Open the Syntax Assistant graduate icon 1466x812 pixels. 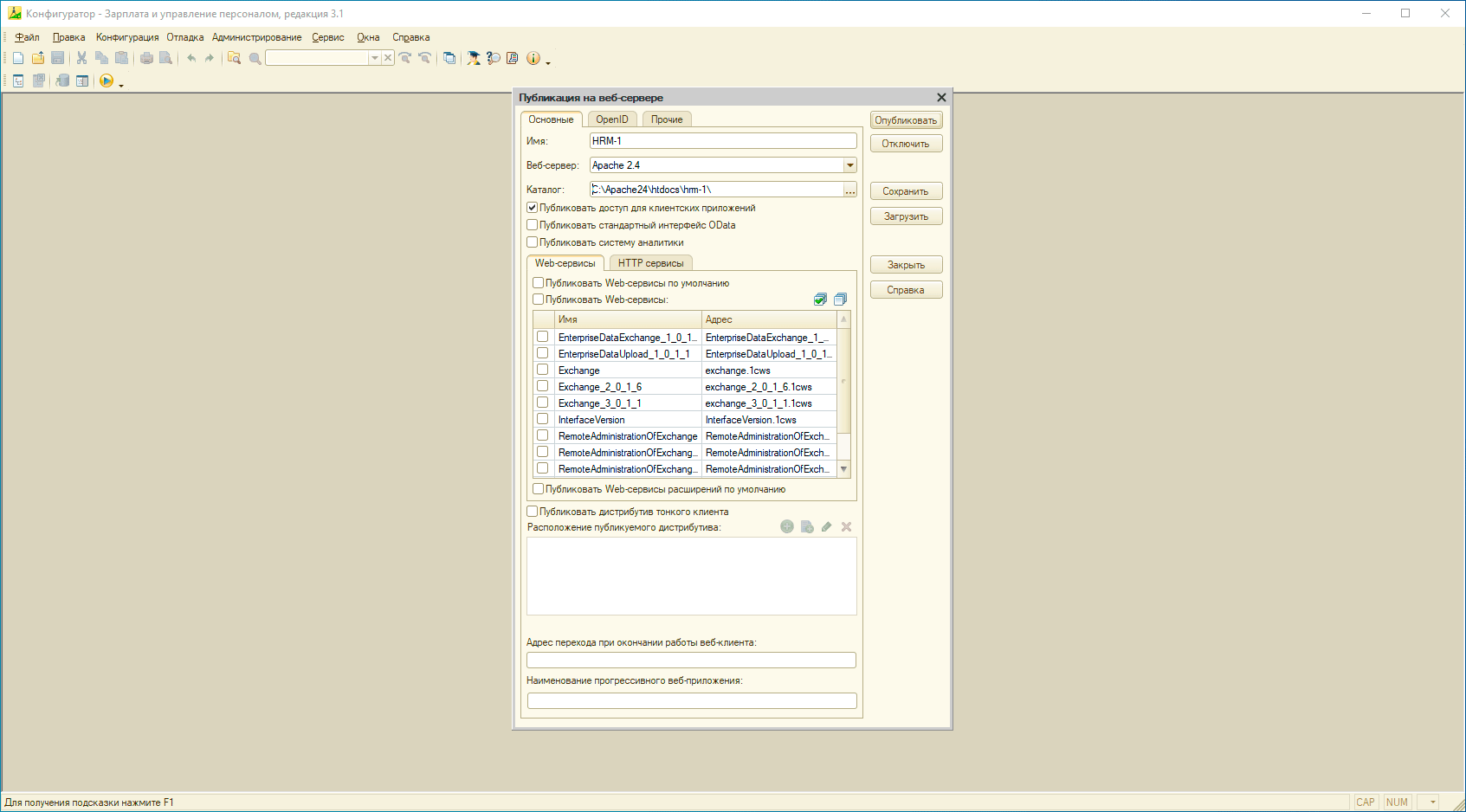point(474,58)
